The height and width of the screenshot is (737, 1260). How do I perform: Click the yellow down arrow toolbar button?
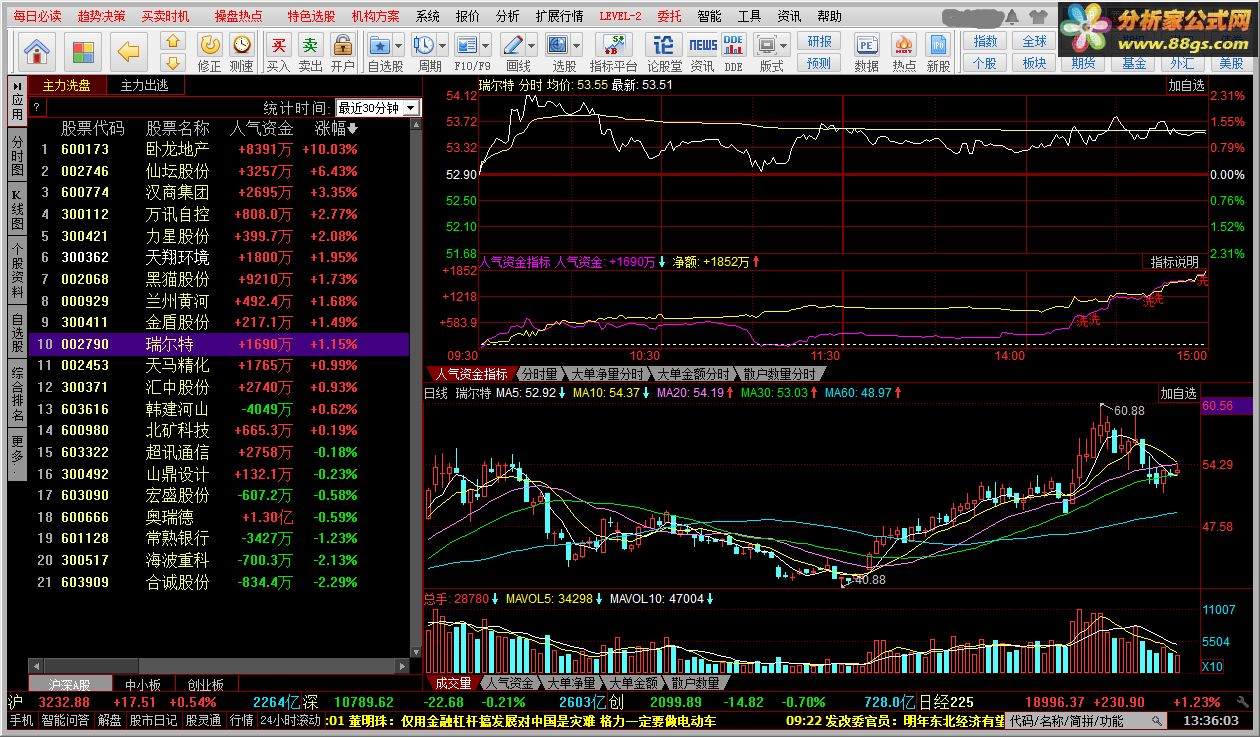[173, 61]
